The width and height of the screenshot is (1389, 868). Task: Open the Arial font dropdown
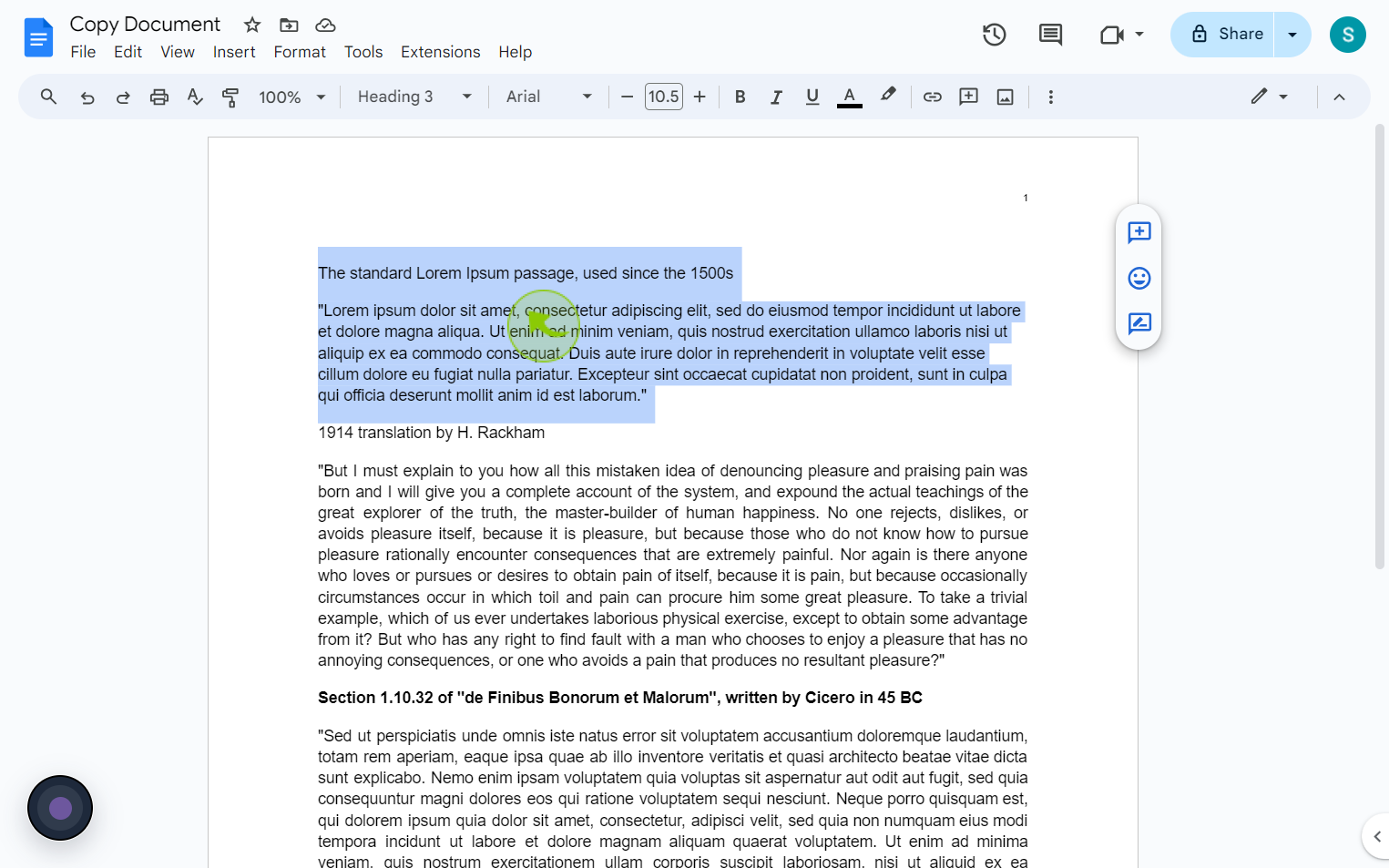[x=549, y=97]
